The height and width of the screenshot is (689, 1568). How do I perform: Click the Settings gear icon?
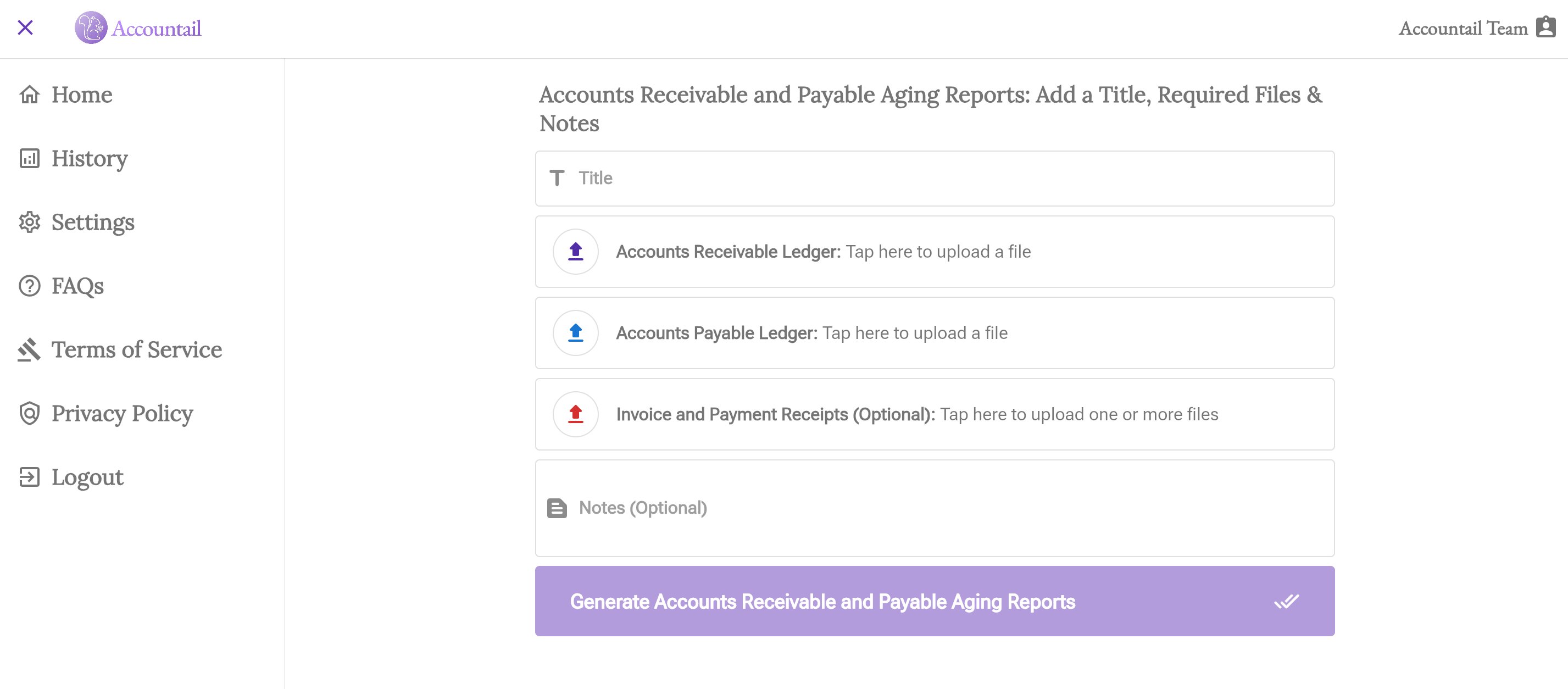click(29, 223)
